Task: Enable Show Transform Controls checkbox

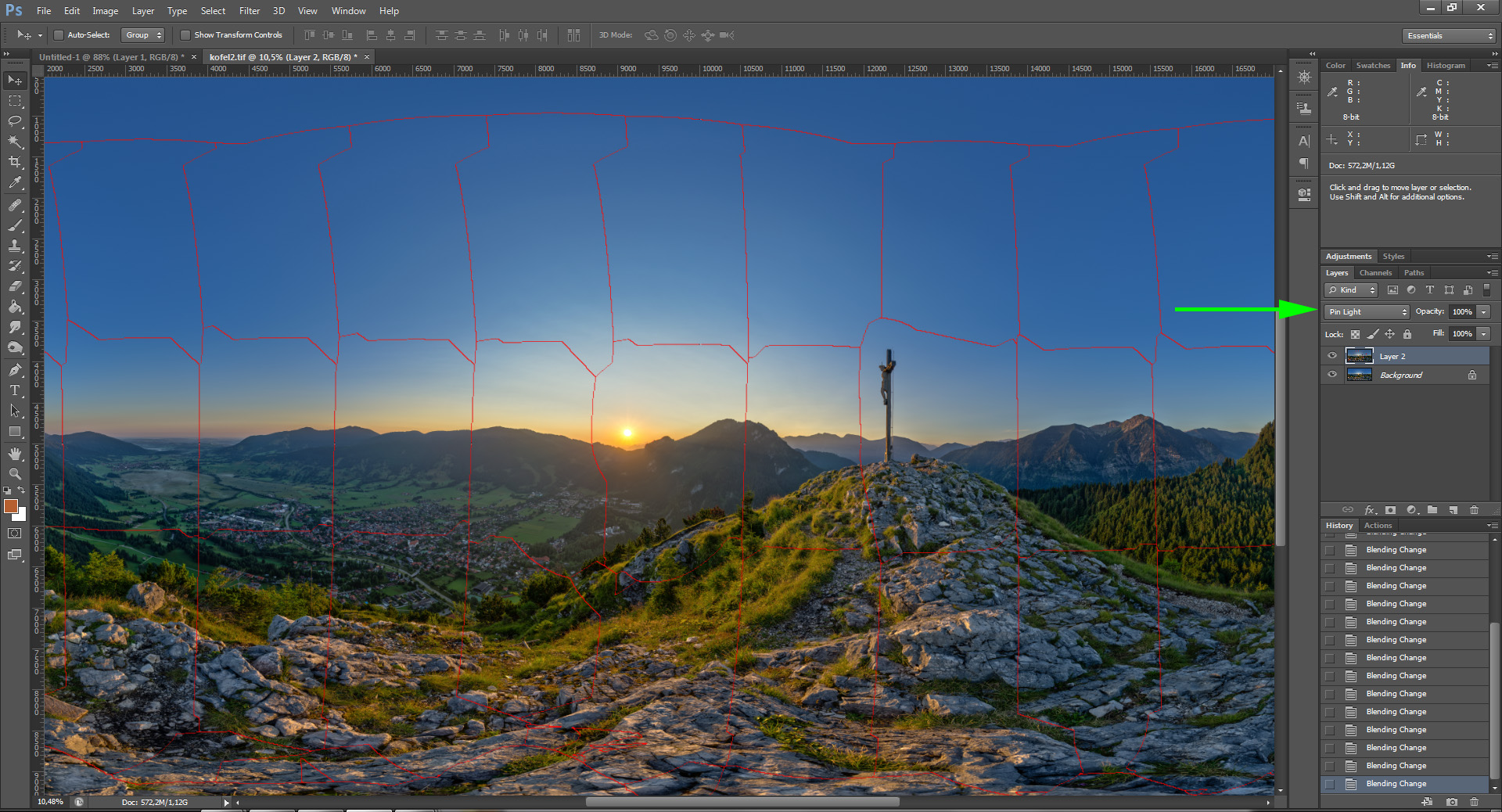Action: (x=185, y=35)
